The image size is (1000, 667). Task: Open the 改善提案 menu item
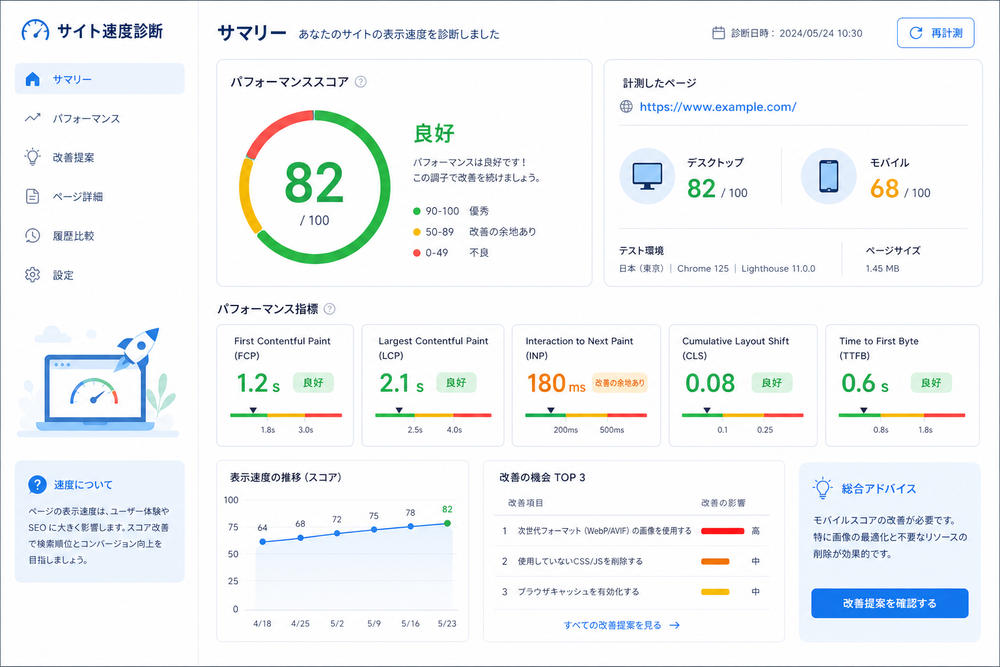(x=99, y=157)
